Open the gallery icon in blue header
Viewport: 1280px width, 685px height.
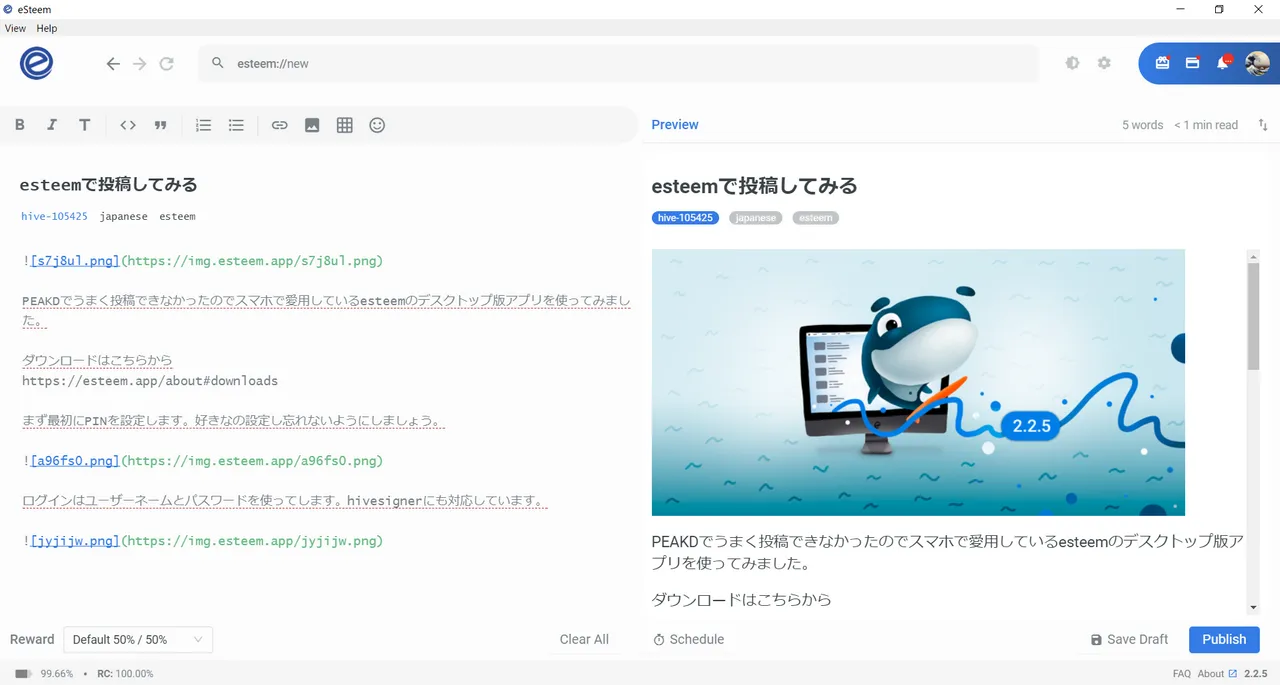click(x=1162, y=63)
